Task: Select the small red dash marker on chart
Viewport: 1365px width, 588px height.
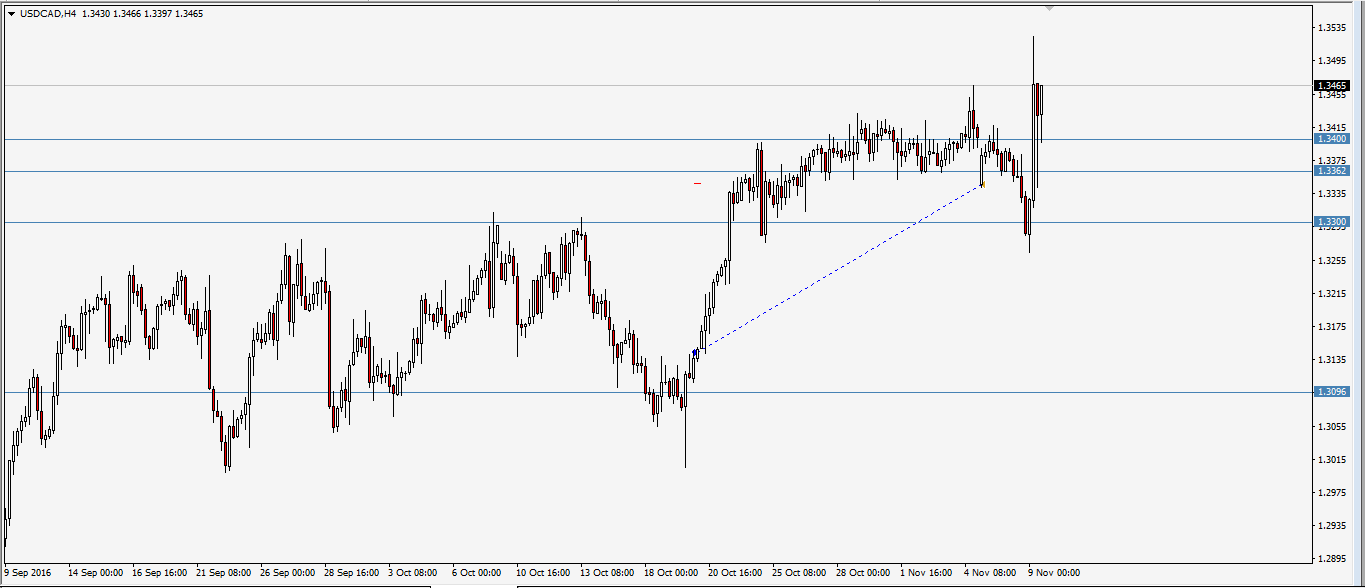Action: pyautogui.click(x=697, y=183)
